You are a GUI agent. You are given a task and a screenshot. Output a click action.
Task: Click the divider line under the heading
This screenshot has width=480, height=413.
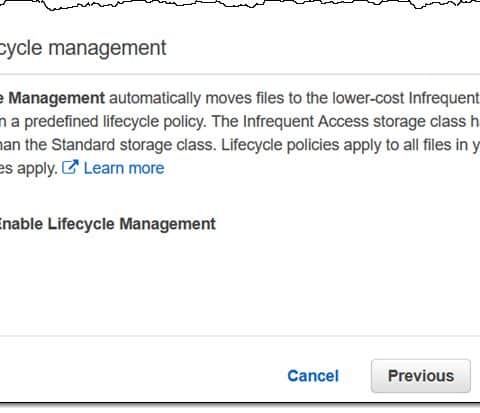240,74
